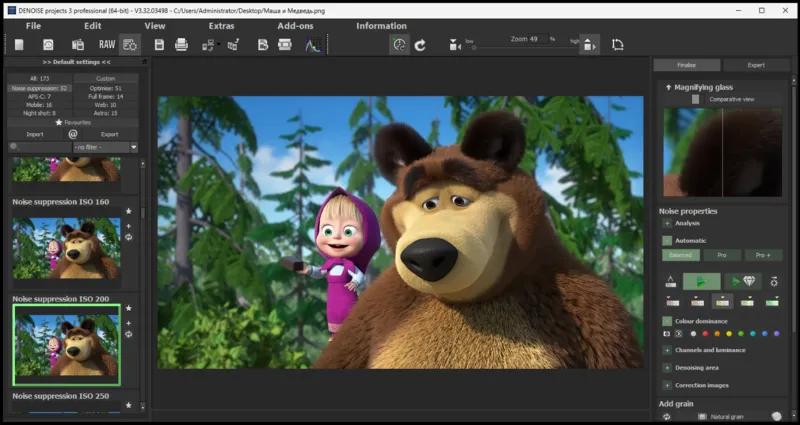Toggle the post-processing settings gear icon
Screen dimensions: 800x425
(130, 45)
